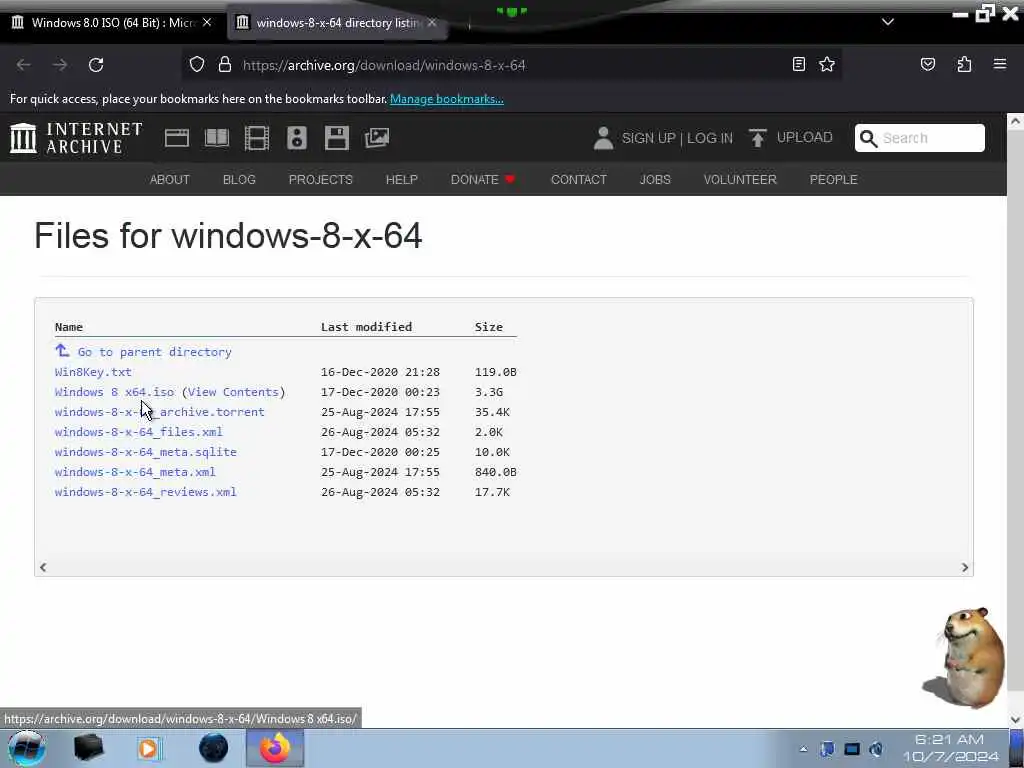
Task: Click the page scrollbar down arrow
Action: point(1015,720)
